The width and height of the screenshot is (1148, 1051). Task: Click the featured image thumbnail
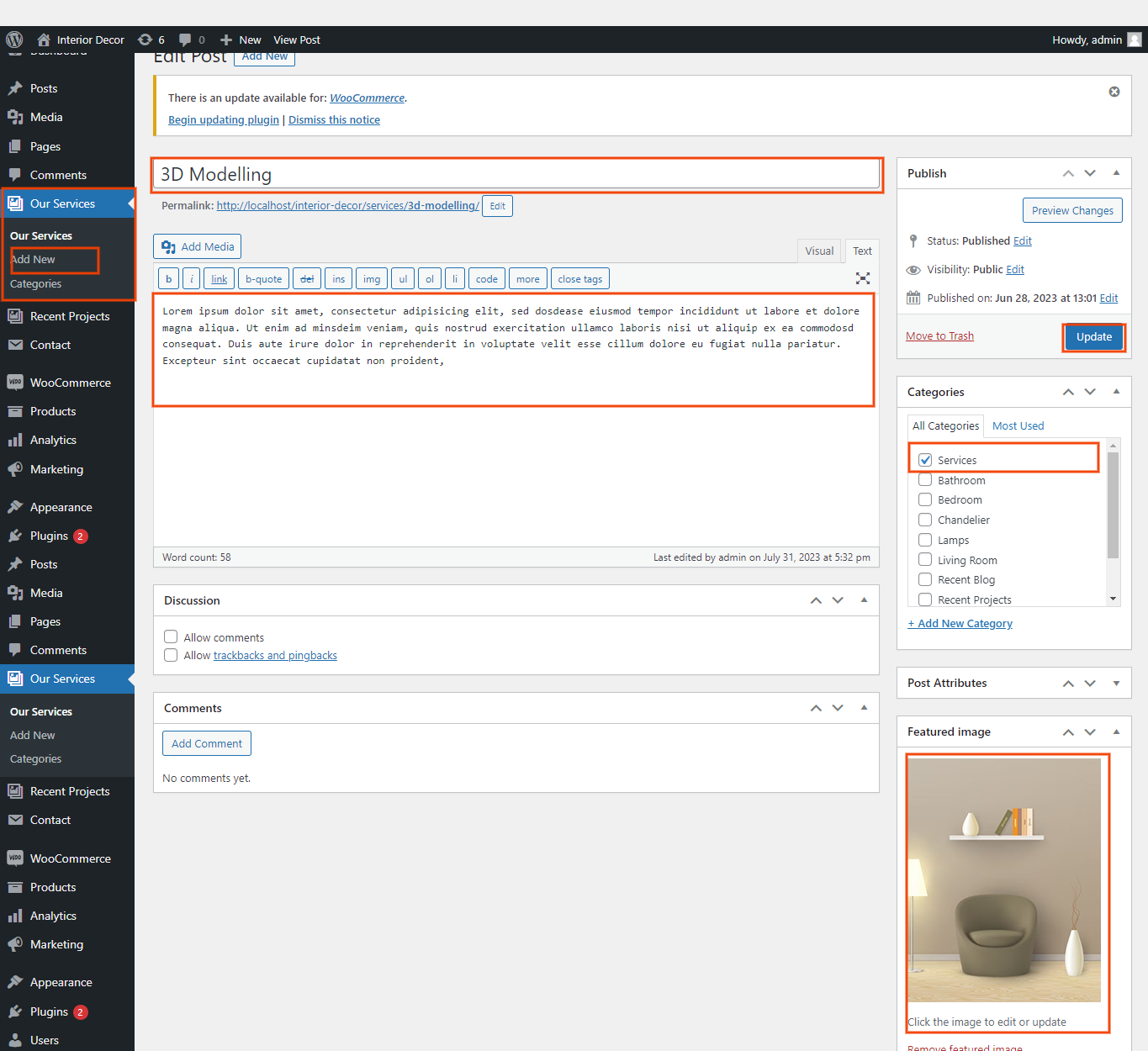pos(1004,879)
